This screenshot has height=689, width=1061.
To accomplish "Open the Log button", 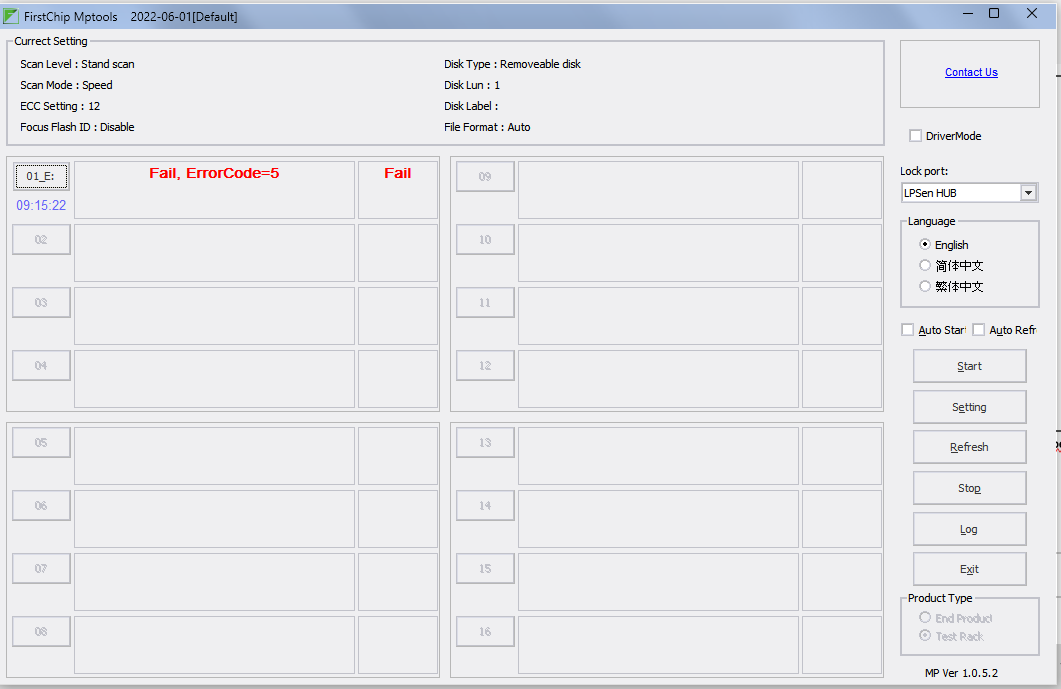I will pos(969,529).
